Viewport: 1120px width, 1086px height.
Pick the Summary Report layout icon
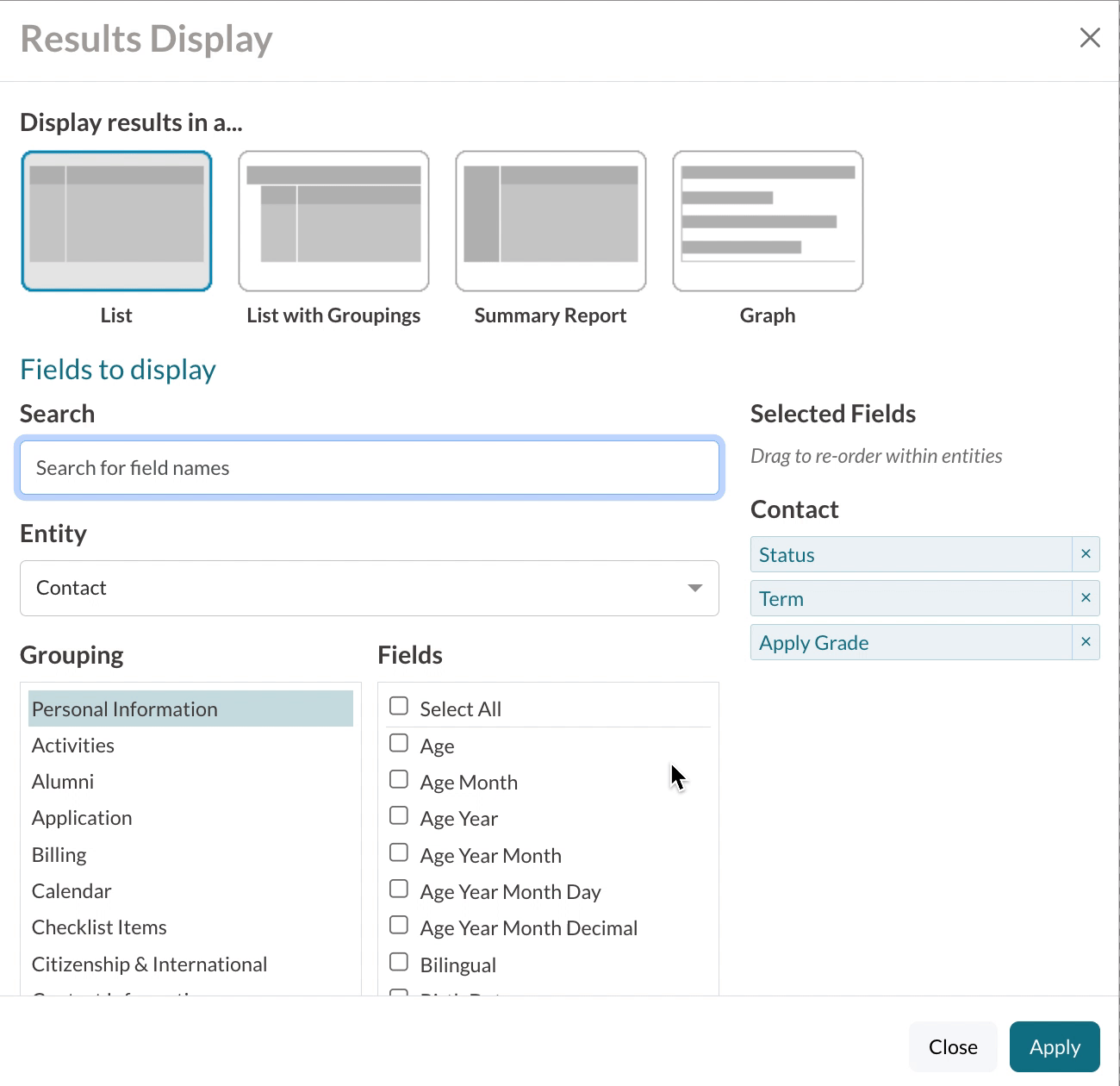(551, 221)
